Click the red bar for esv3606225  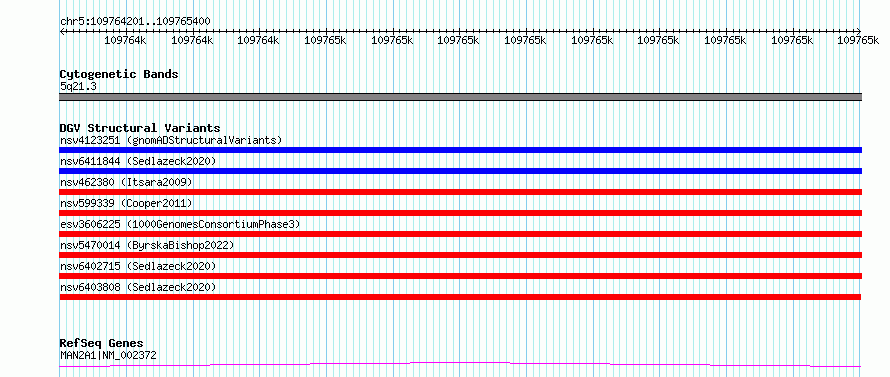(x=460, y=234)
